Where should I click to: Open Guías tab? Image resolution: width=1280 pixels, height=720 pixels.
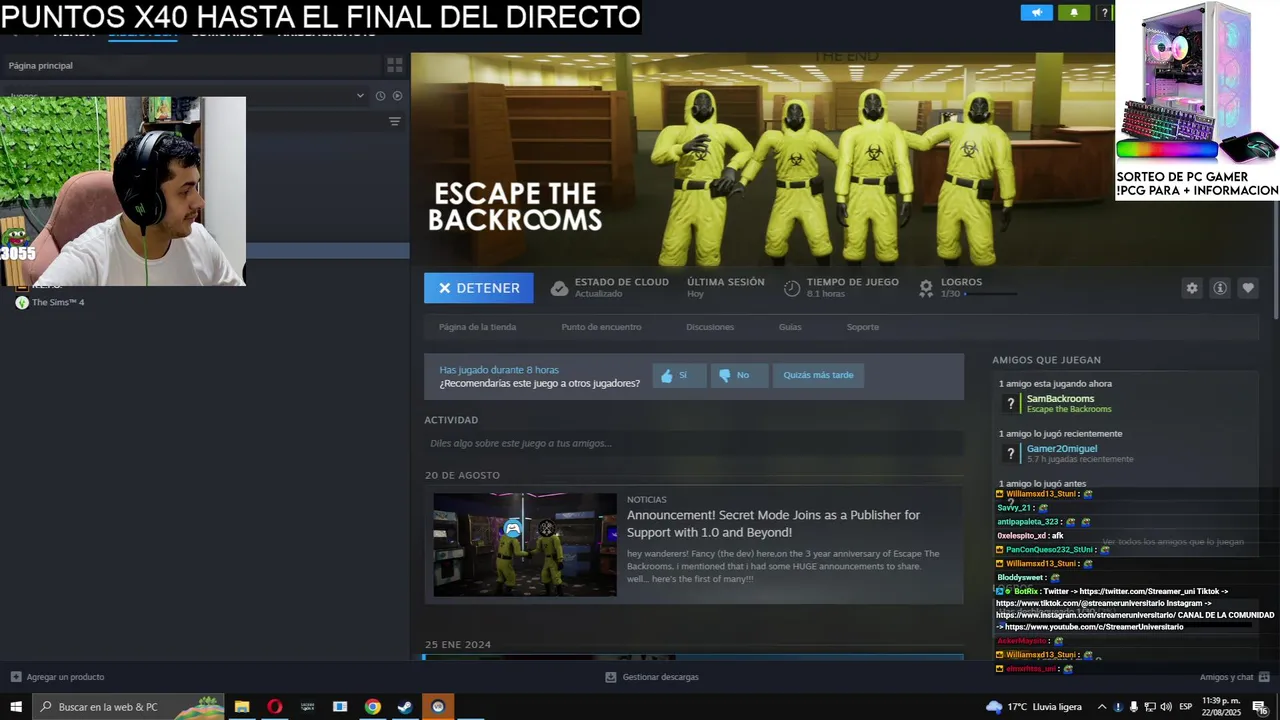coord(790,327)
